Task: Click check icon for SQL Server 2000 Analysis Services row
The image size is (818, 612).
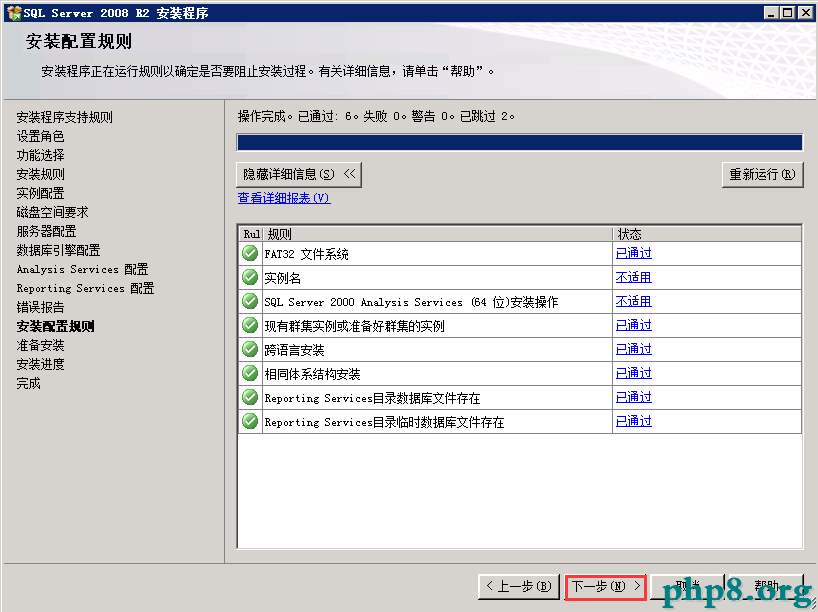Action: point(250,301)
